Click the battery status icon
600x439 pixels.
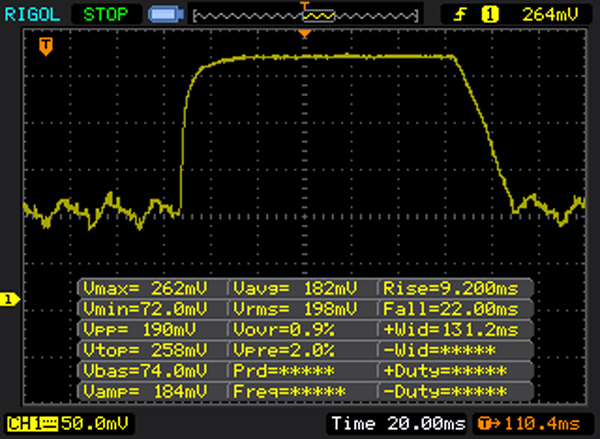tap(166, 15)
